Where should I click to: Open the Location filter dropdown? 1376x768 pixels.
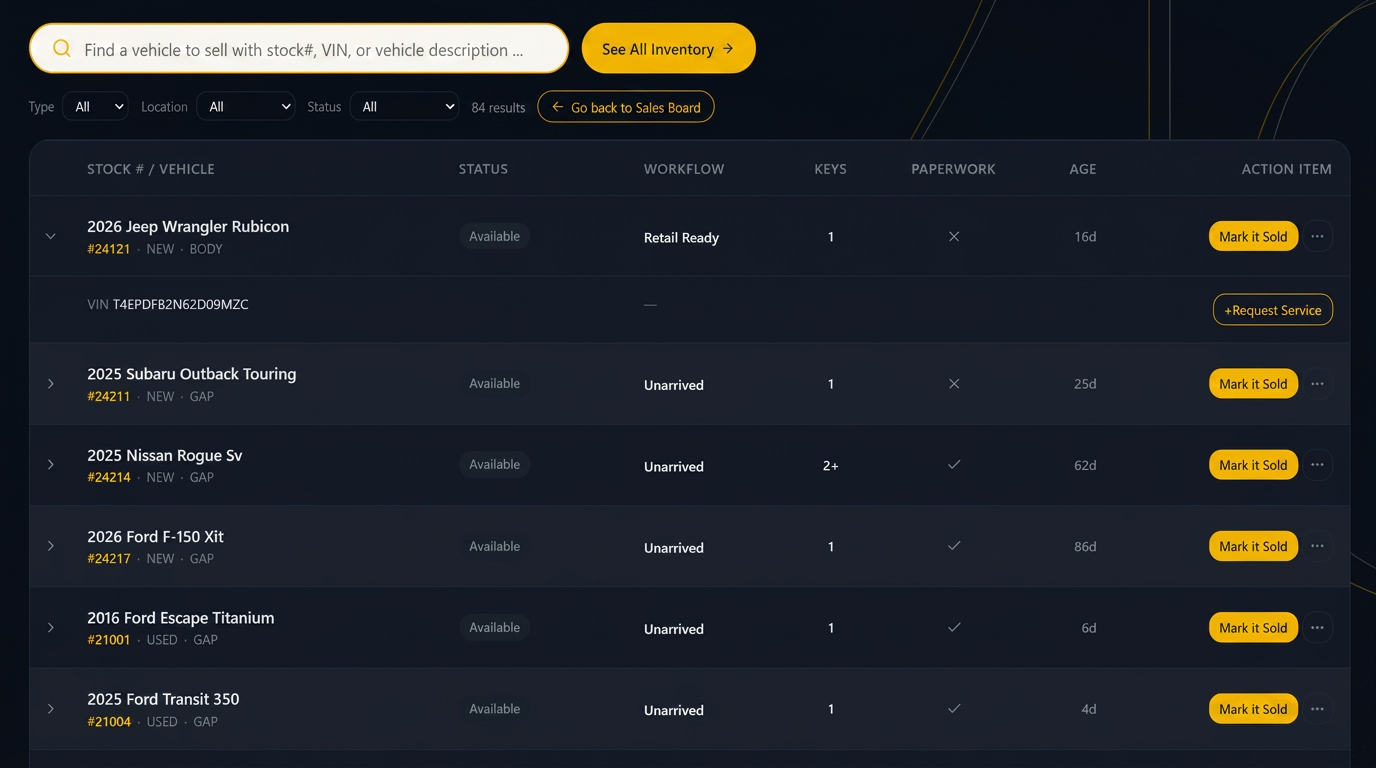(x=246, y=107)
